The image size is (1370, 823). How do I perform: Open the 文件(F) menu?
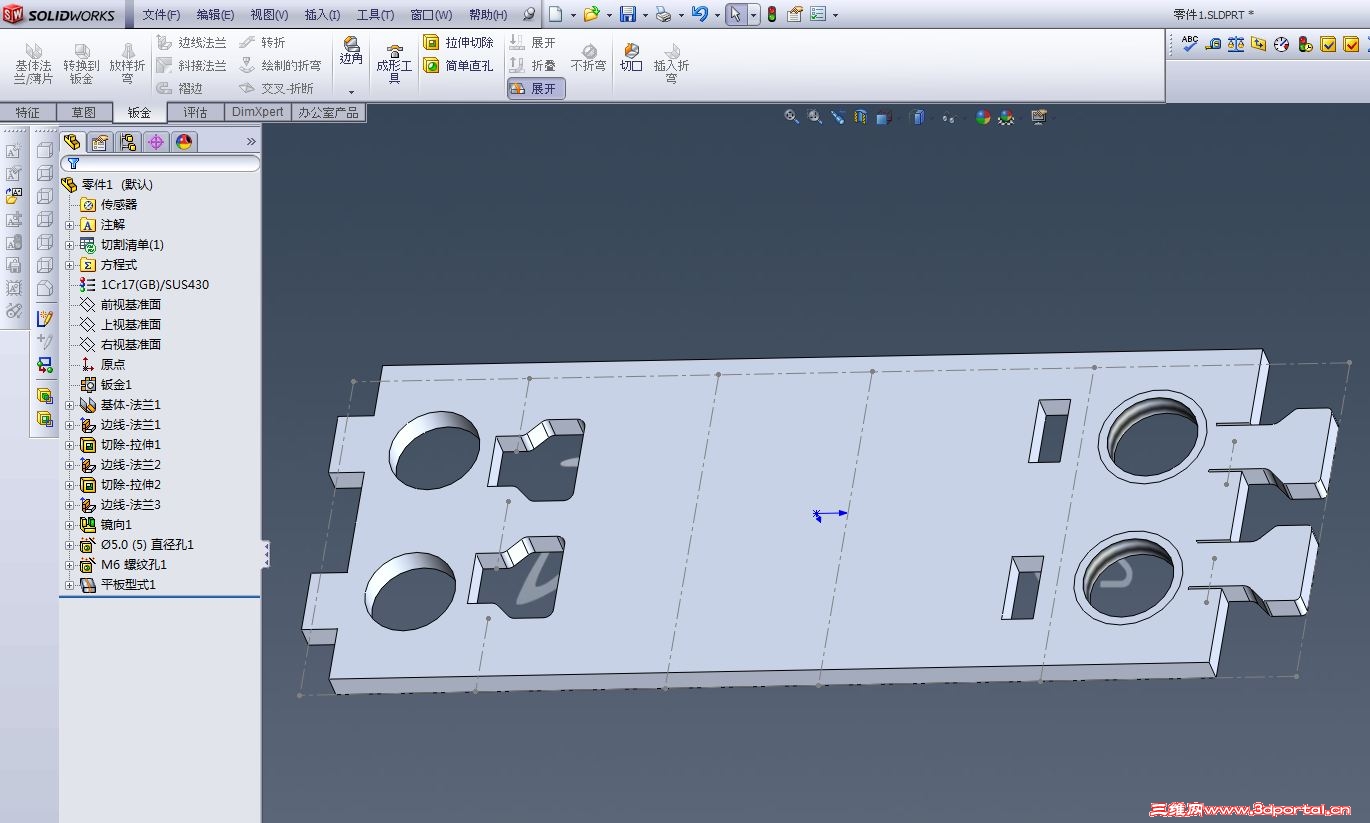161,15
